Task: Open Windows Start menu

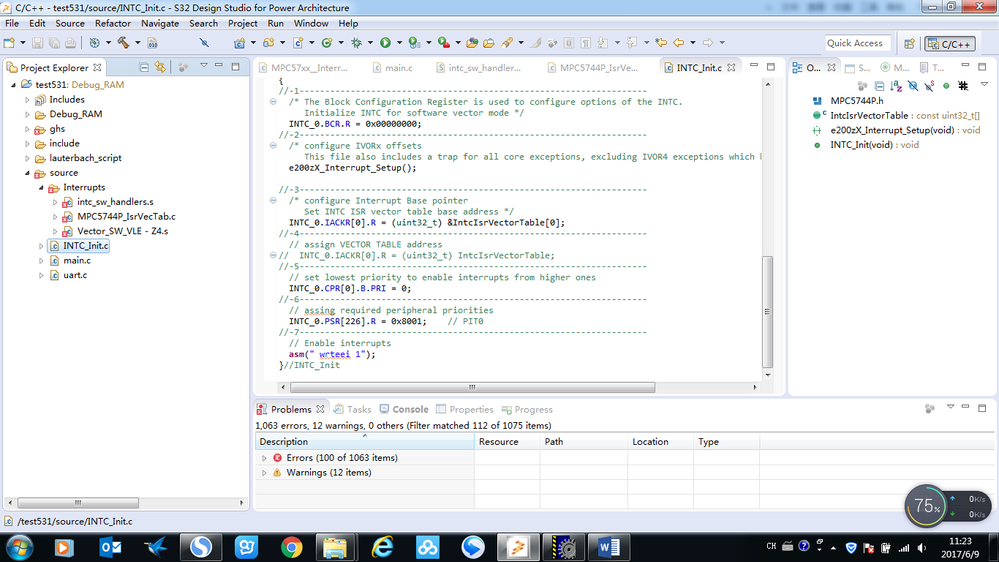Action: 20,547
